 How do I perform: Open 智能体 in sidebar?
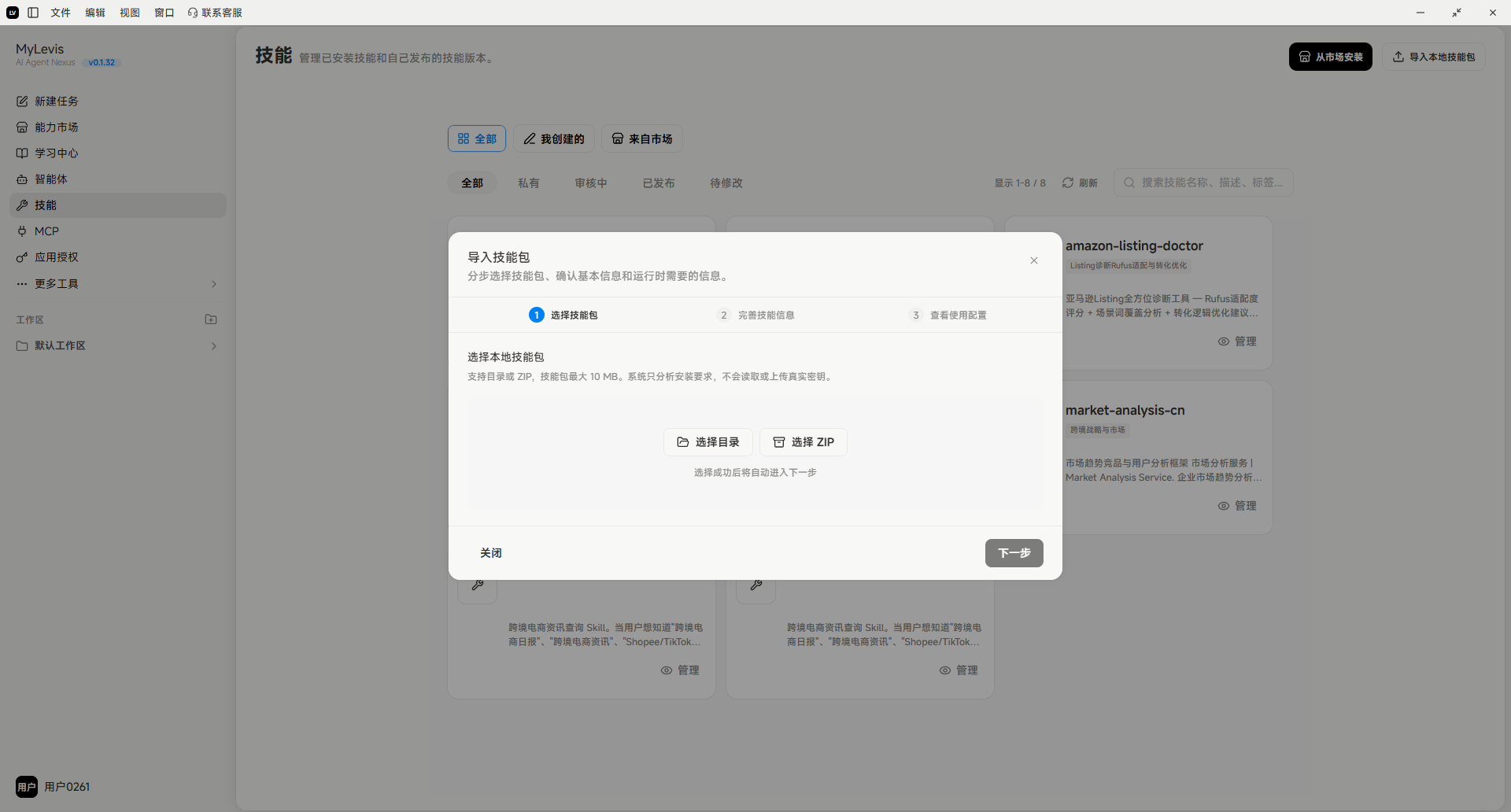[x=118, y=179]
